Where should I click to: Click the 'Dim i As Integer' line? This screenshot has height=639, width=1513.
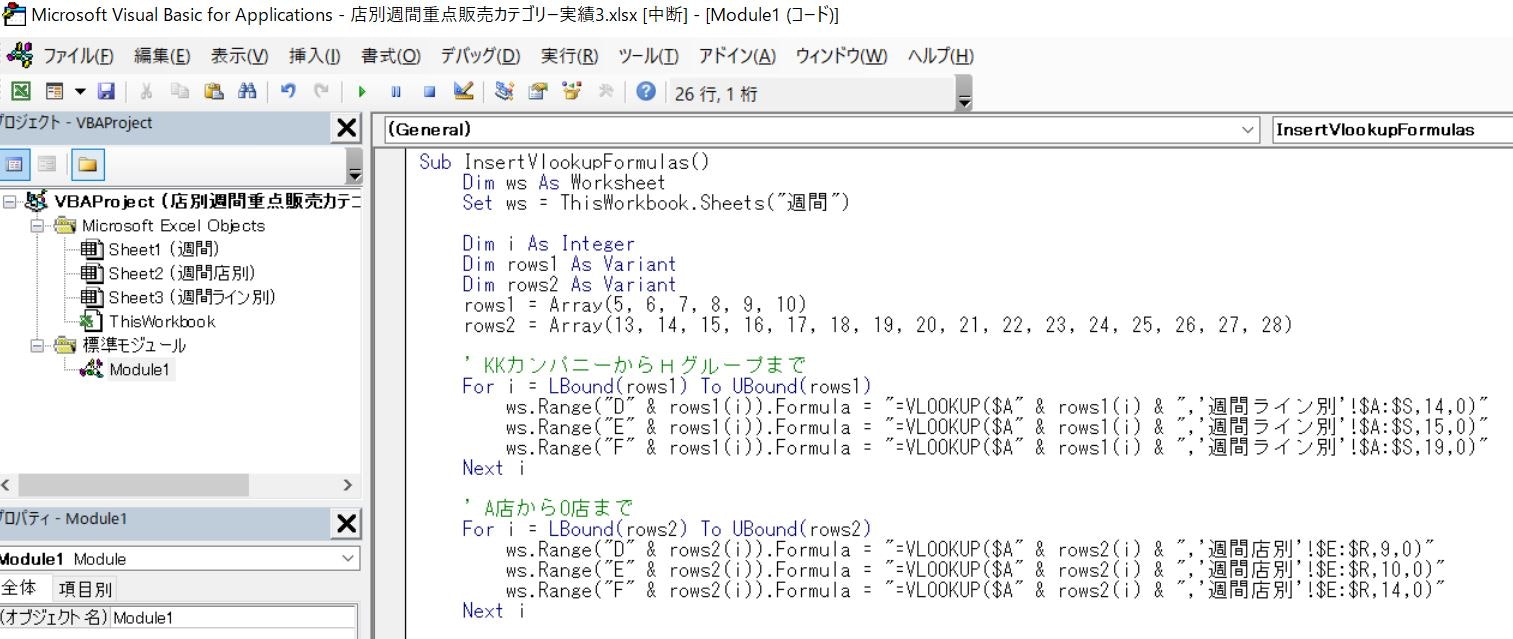(x=548, y=243)
